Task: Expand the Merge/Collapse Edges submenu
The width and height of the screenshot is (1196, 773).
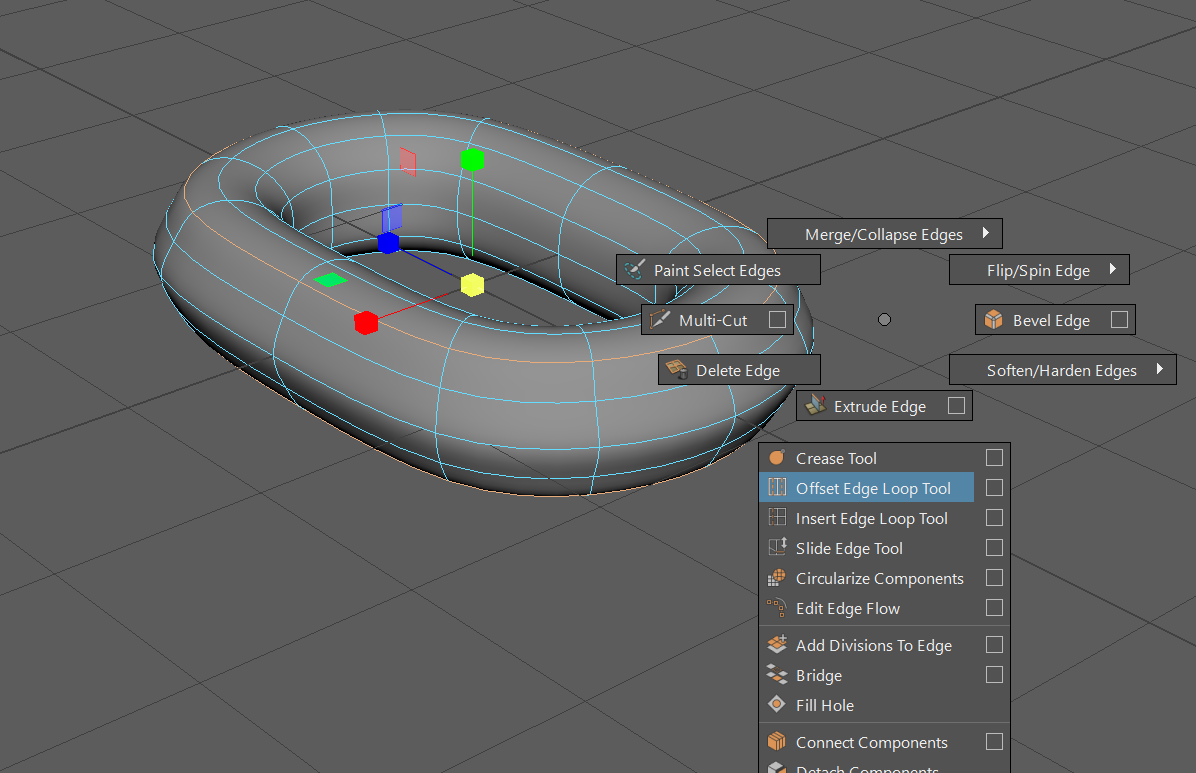Action: (x=985, y=234)
